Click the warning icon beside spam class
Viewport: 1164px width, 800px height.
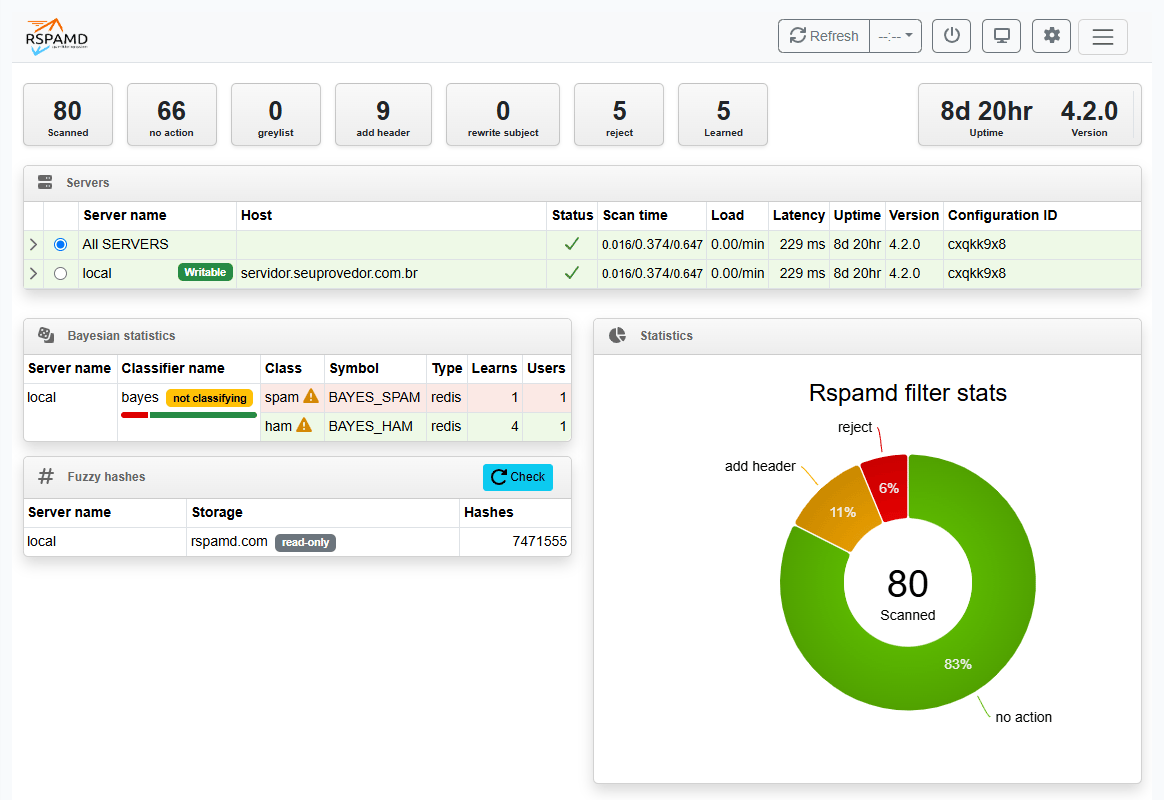tap(311, 396)
